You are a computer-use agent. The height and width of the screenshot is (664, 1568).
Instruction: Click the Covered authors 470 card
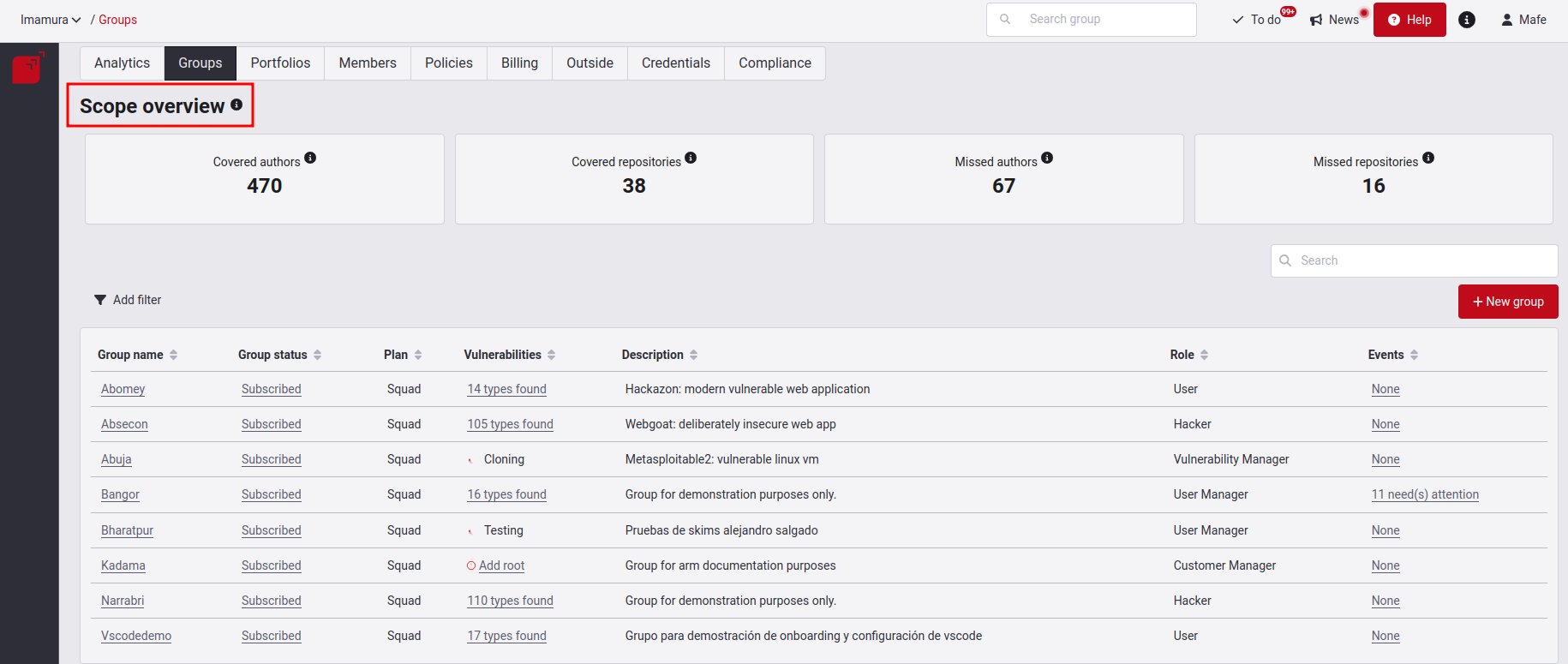coord(265,179)
